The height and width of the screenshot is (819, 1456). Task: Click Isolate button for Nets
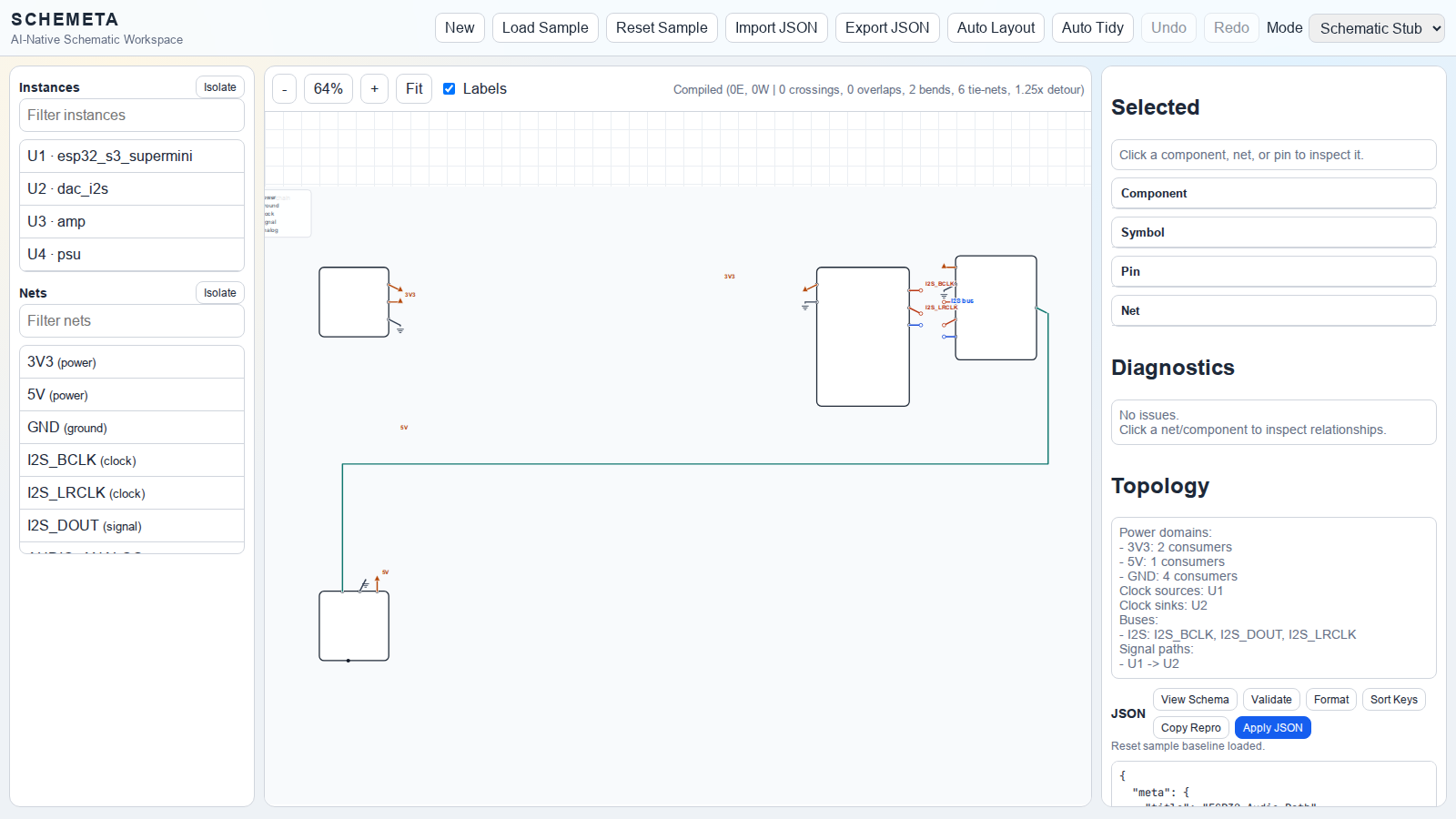[x=219, y=293]
